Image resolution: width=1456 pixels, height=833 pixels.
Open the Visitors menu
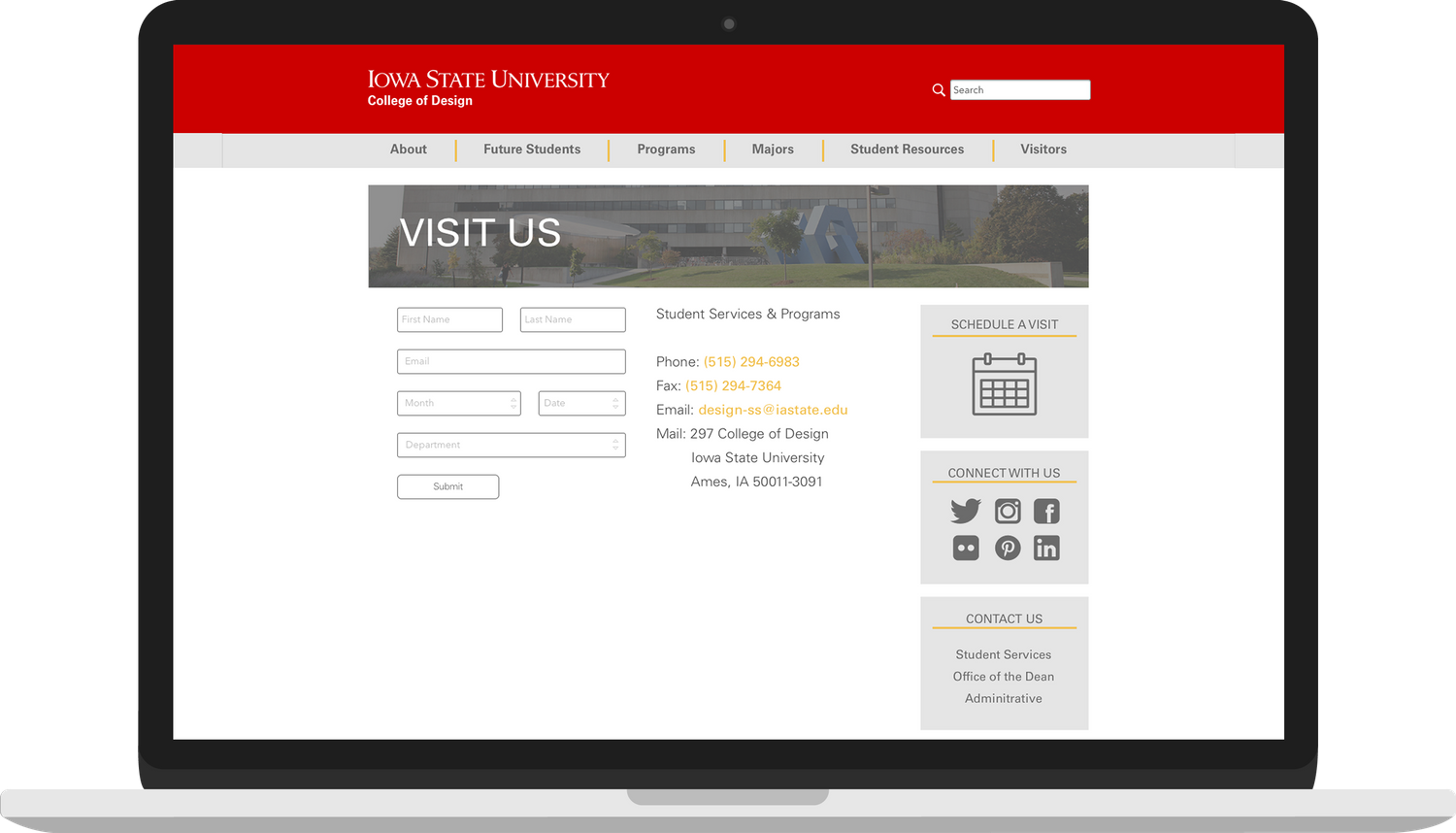click(1043, 150)
